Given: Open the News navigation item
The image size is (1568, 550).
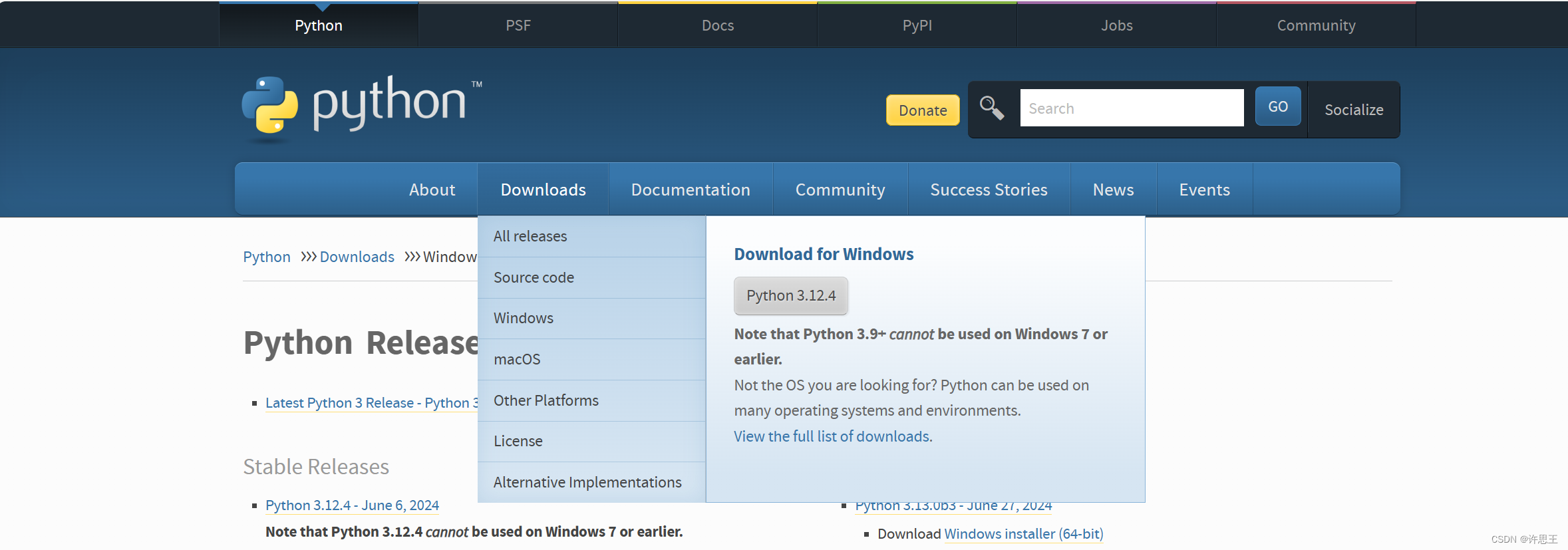Looking at the screenshot, I should click(1114, 190).
